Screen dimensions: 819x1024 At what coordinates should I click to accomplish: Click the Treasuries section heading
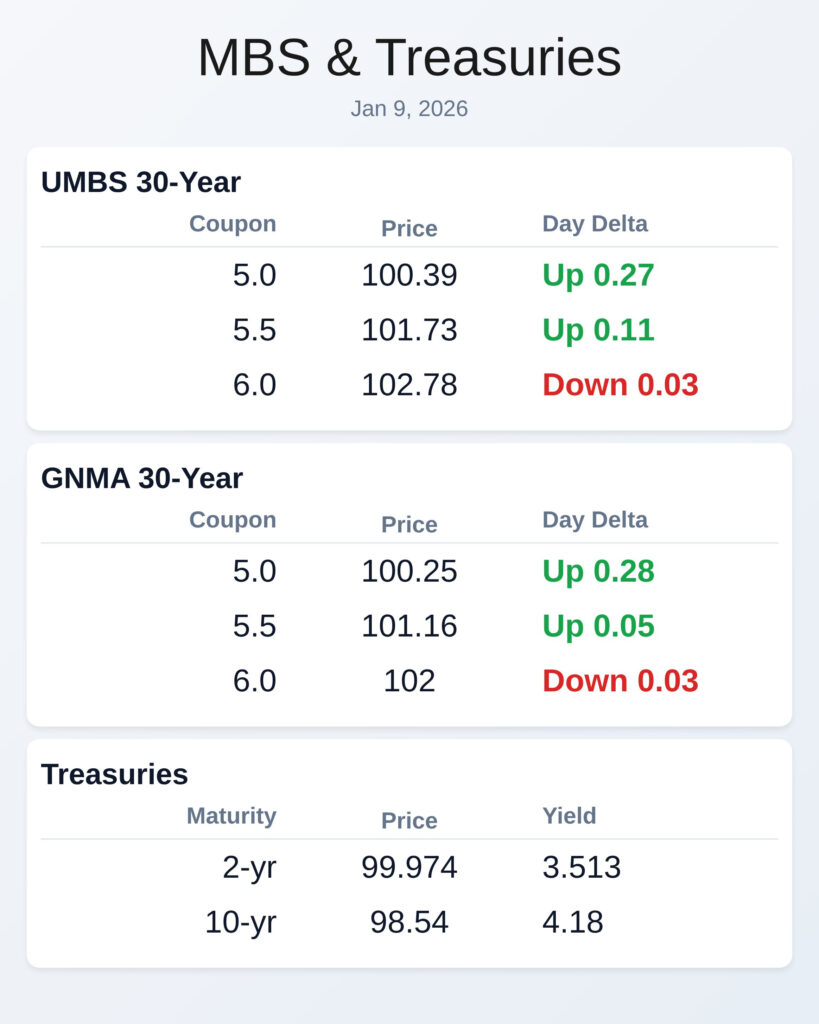click(x=114, y=774)
